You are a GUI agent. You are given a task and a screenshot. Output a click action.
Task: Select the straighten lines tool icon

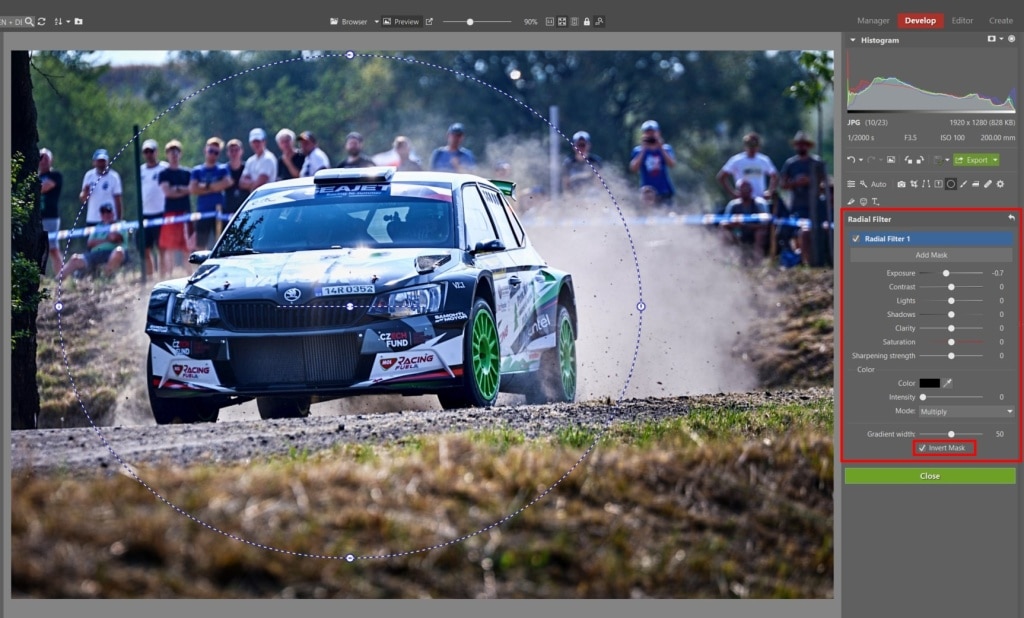tap(926, 184)
